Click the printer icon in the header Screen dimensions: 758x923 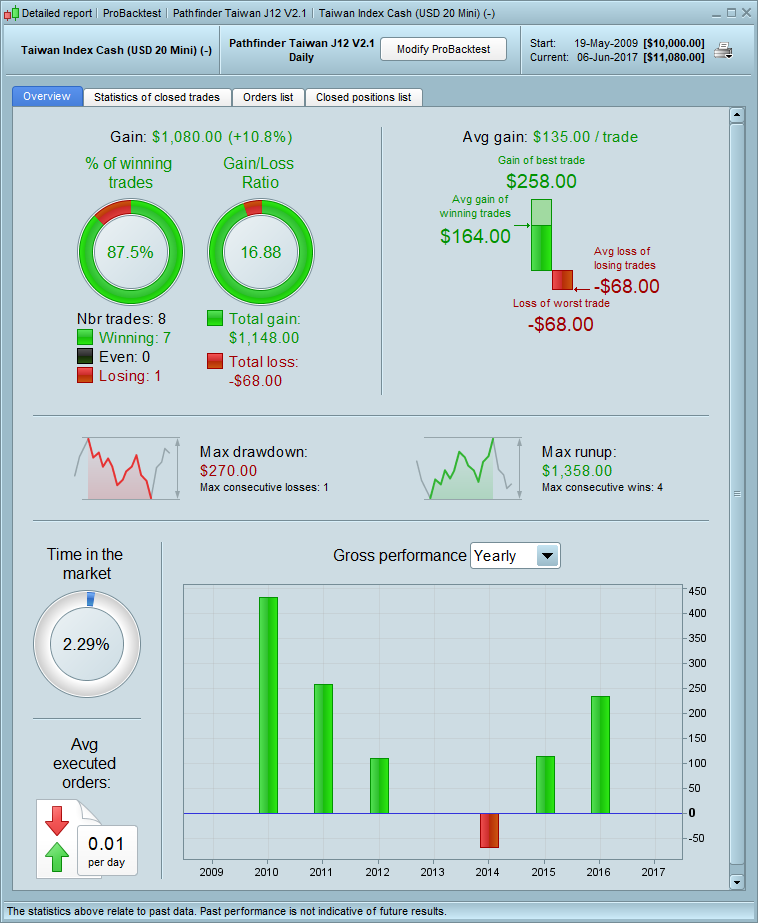pos(723,51)
